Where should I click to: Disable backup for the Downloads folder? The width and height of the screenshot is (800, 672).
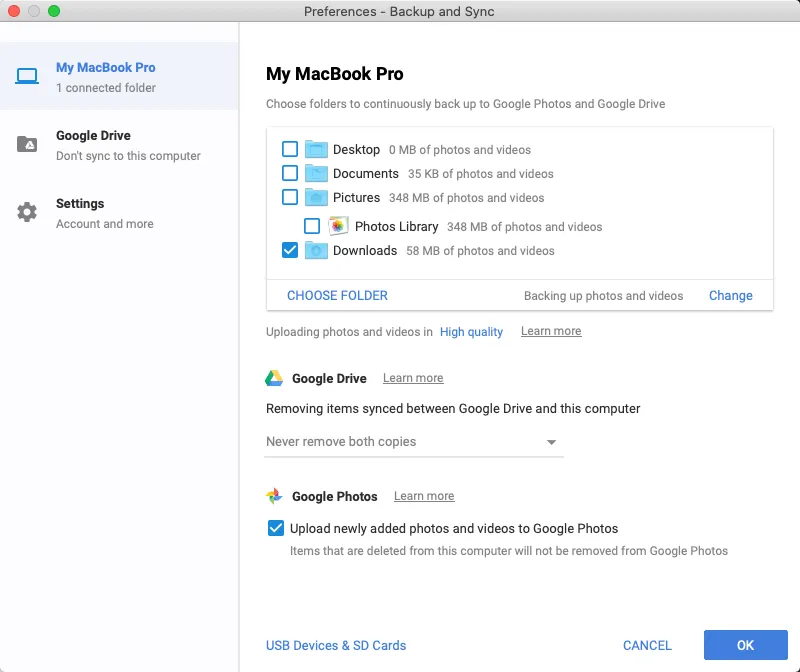(x=291, y=250)
